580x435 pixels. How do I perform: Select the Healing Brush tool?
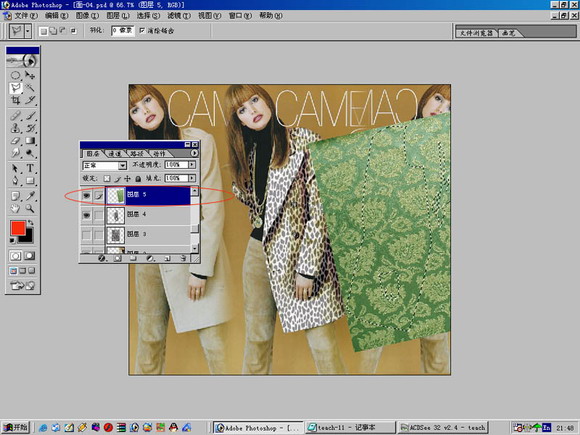[x=15, y=116]
